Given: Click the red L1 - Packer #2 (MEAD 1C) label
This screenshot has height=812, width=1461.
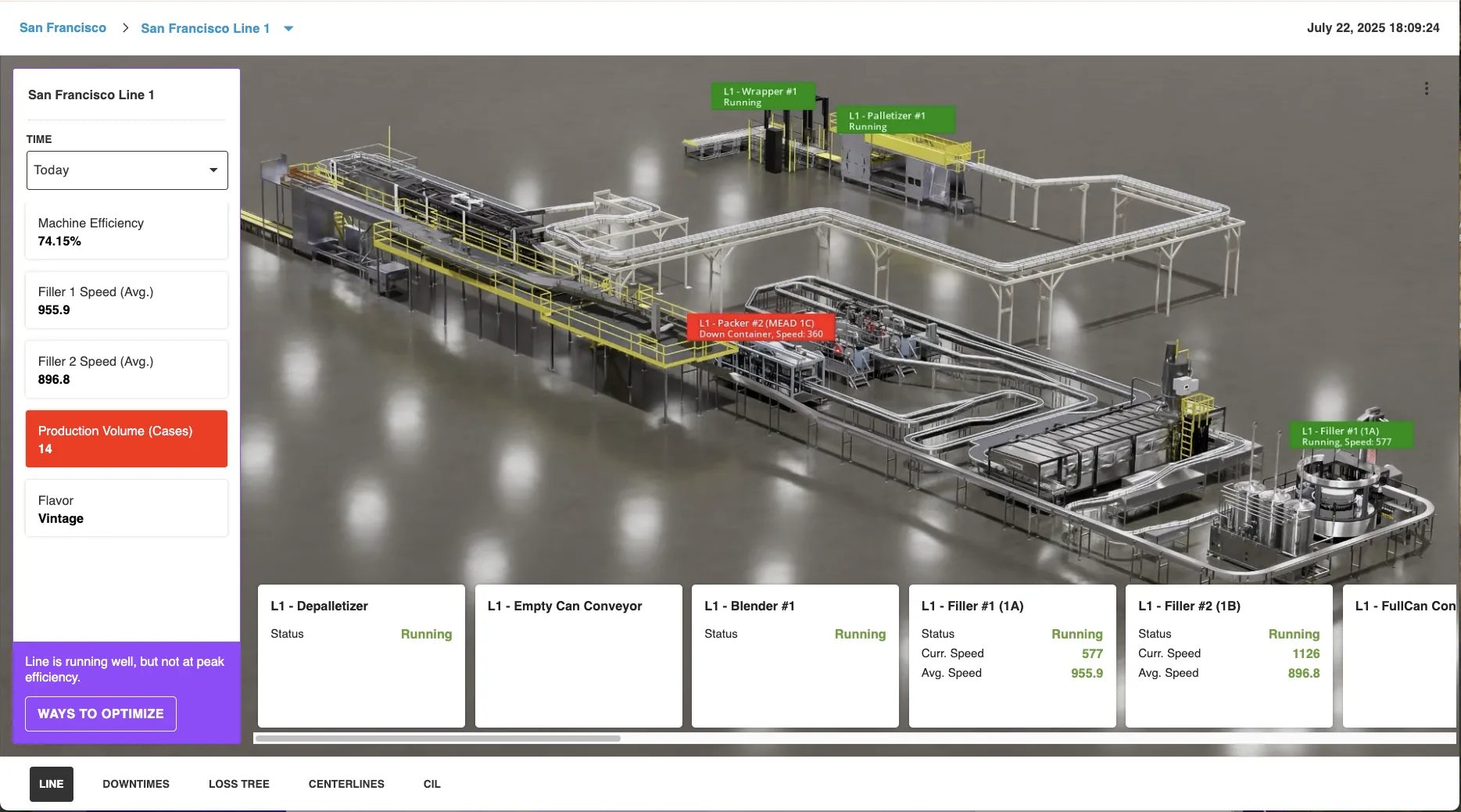Looking at the screenshot, I should [x=761, y=328].
